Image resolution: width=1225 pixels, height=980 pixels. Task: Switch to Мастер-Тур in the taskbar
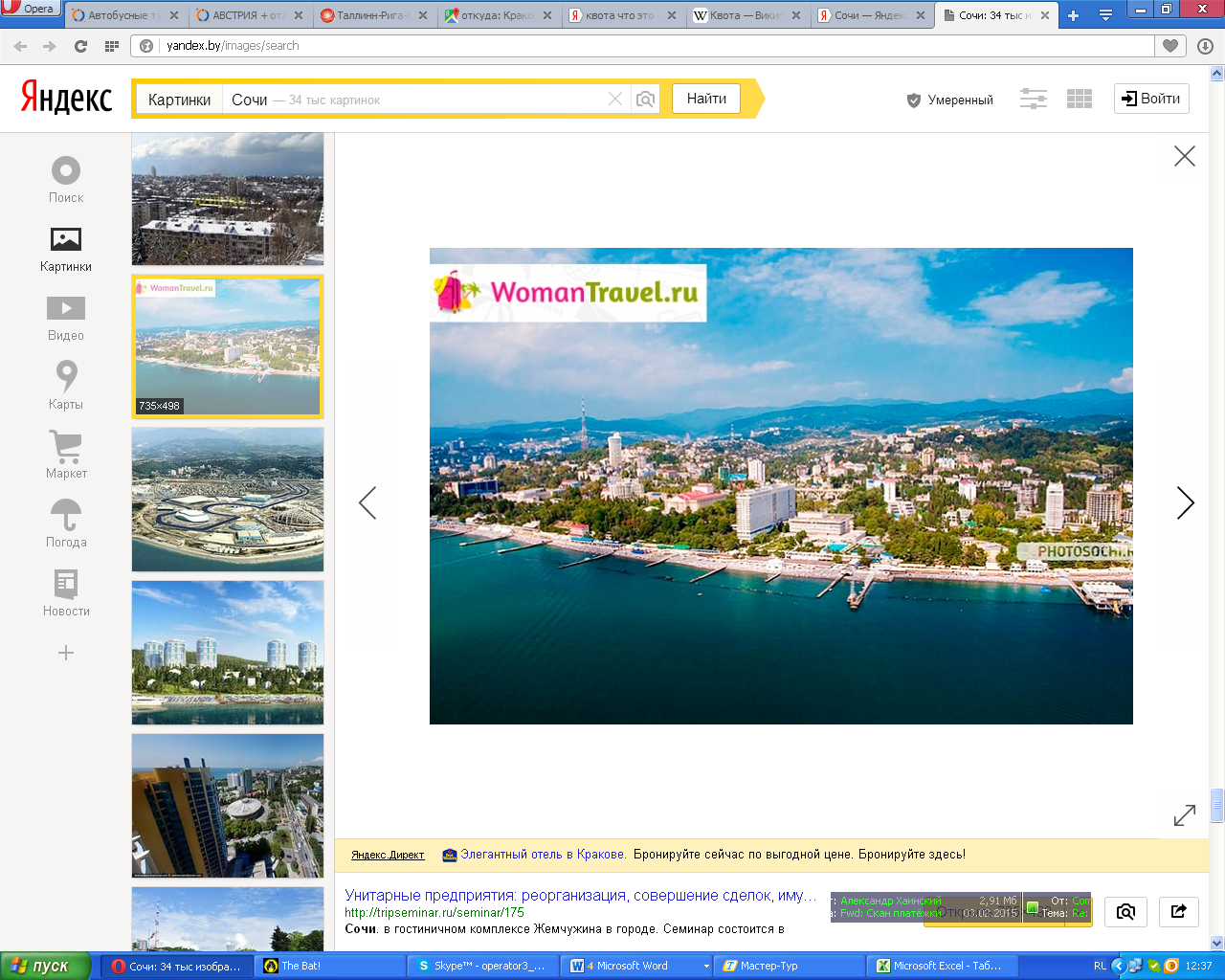click(x=791, y=967)
